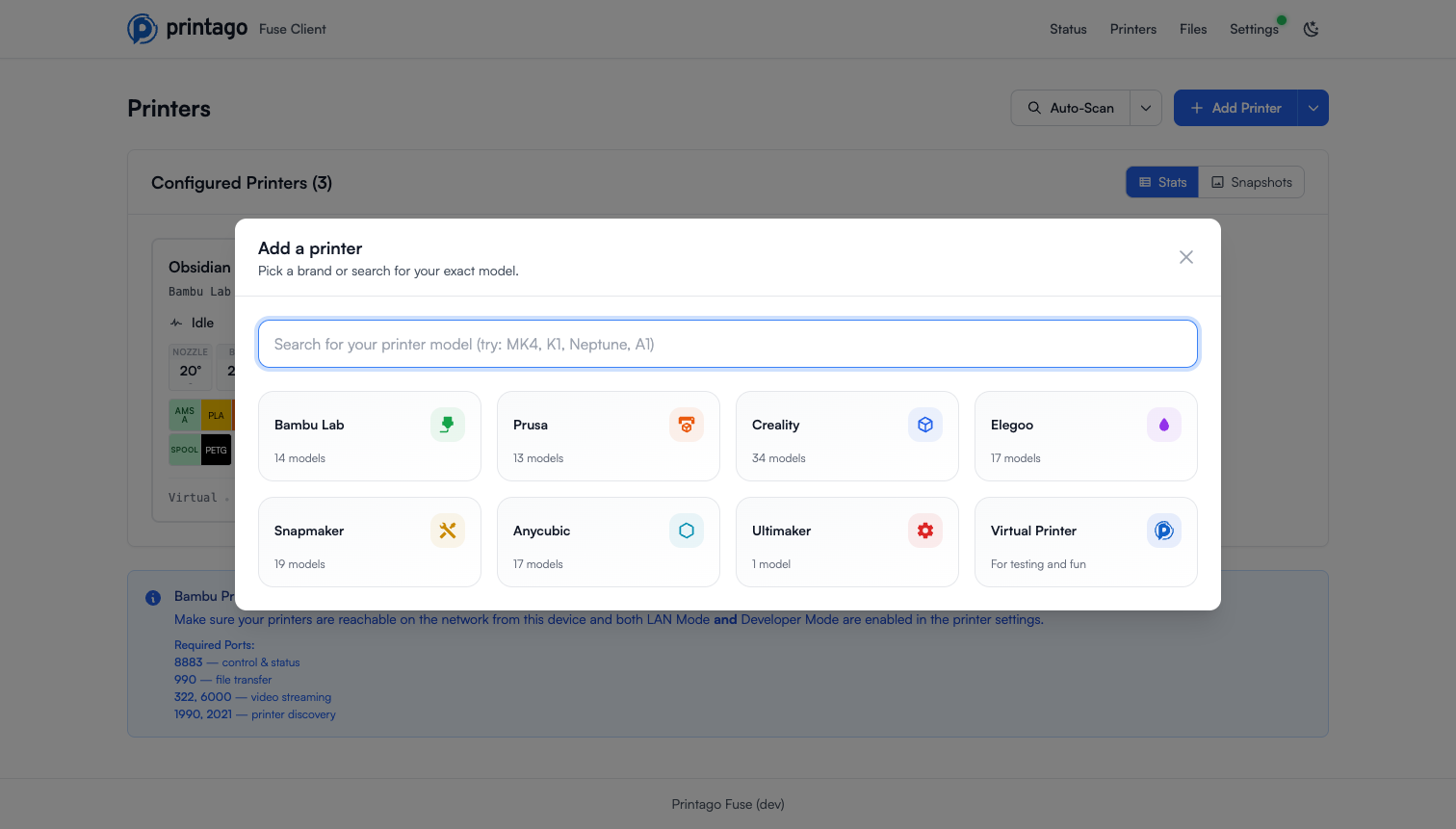Click the Auto-Scan magnifier icon
The height and width of the screenshot is (829, 1456).
1034,108
